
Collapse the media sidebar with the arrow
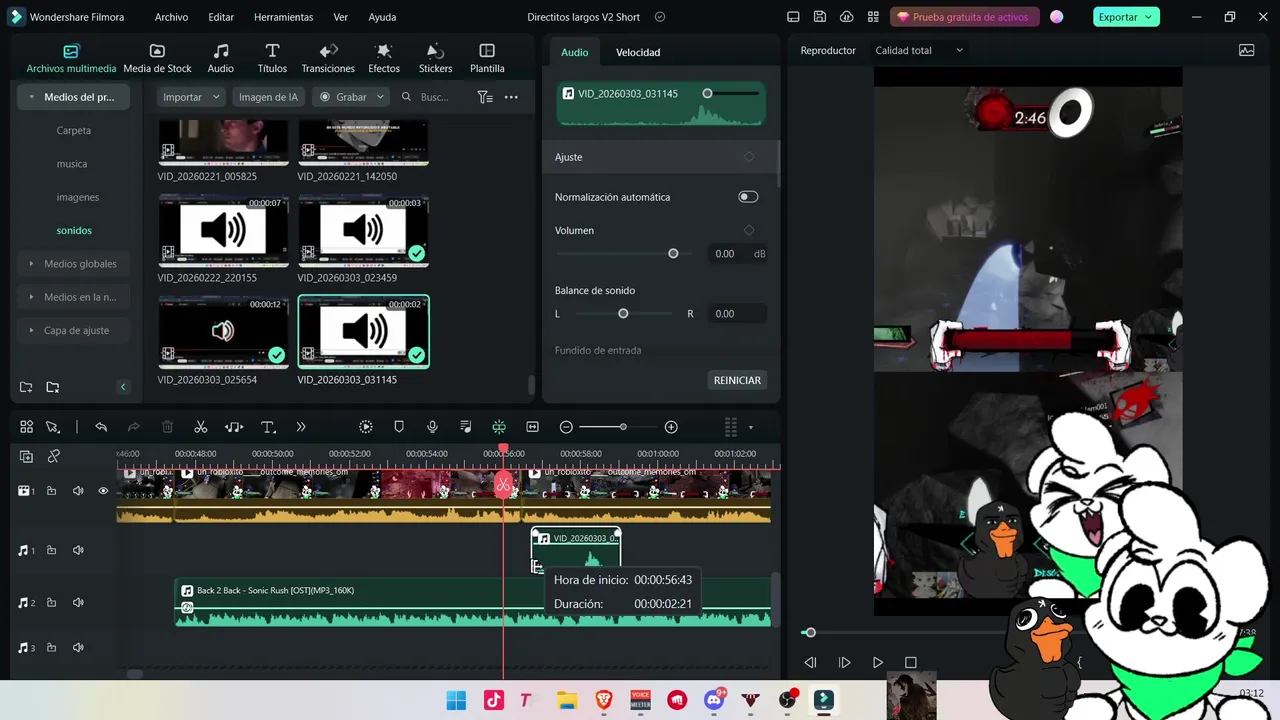(123, 387)
